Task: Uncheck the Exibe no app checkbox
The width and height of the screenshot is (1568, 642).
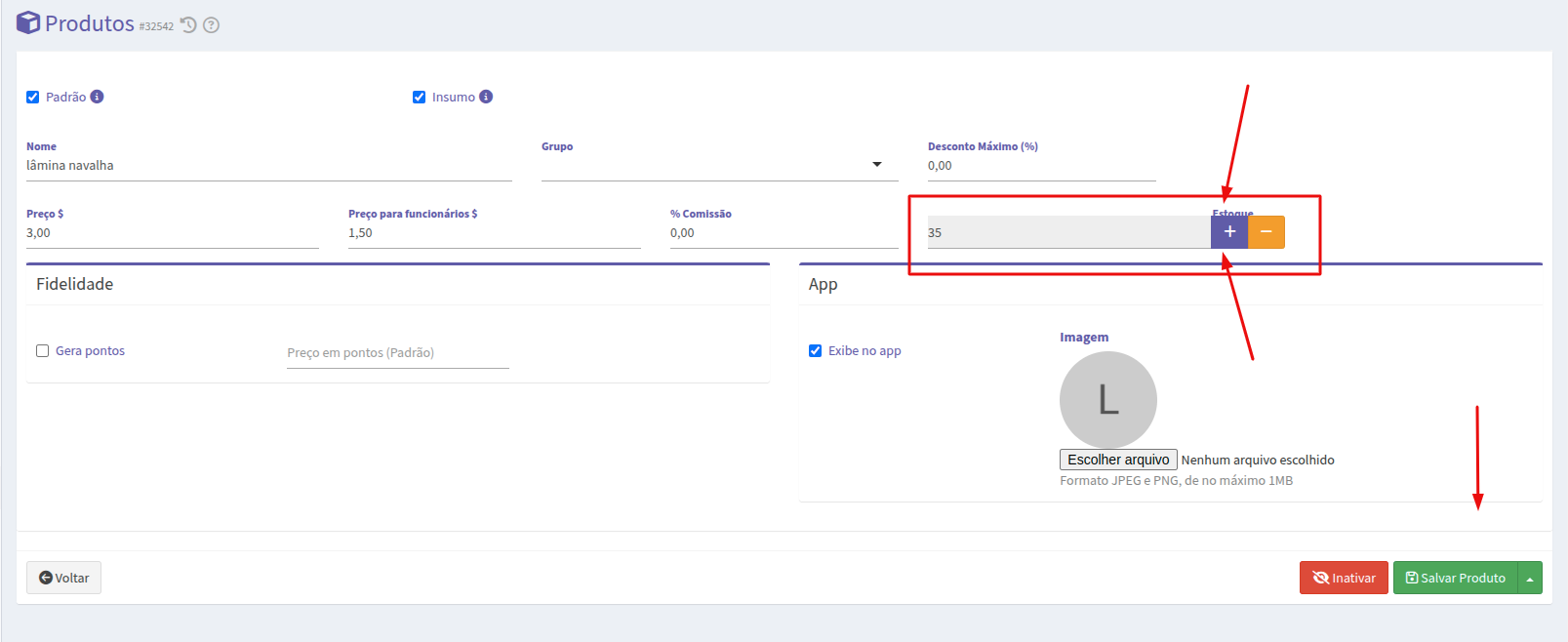Action: 816,351
